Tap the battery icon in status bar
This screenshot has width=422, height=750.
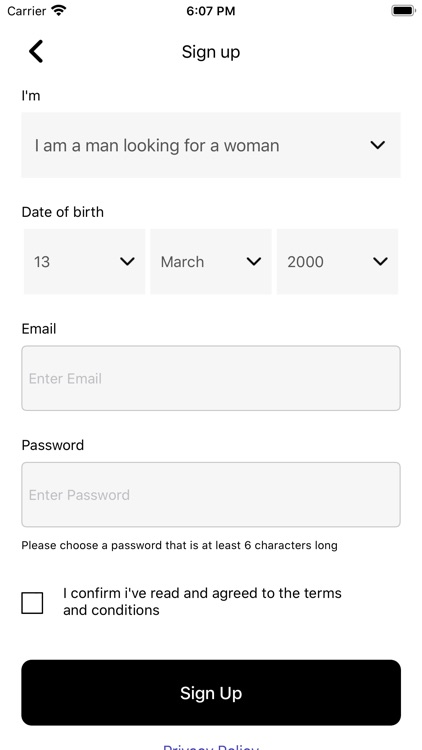point(403,11)
